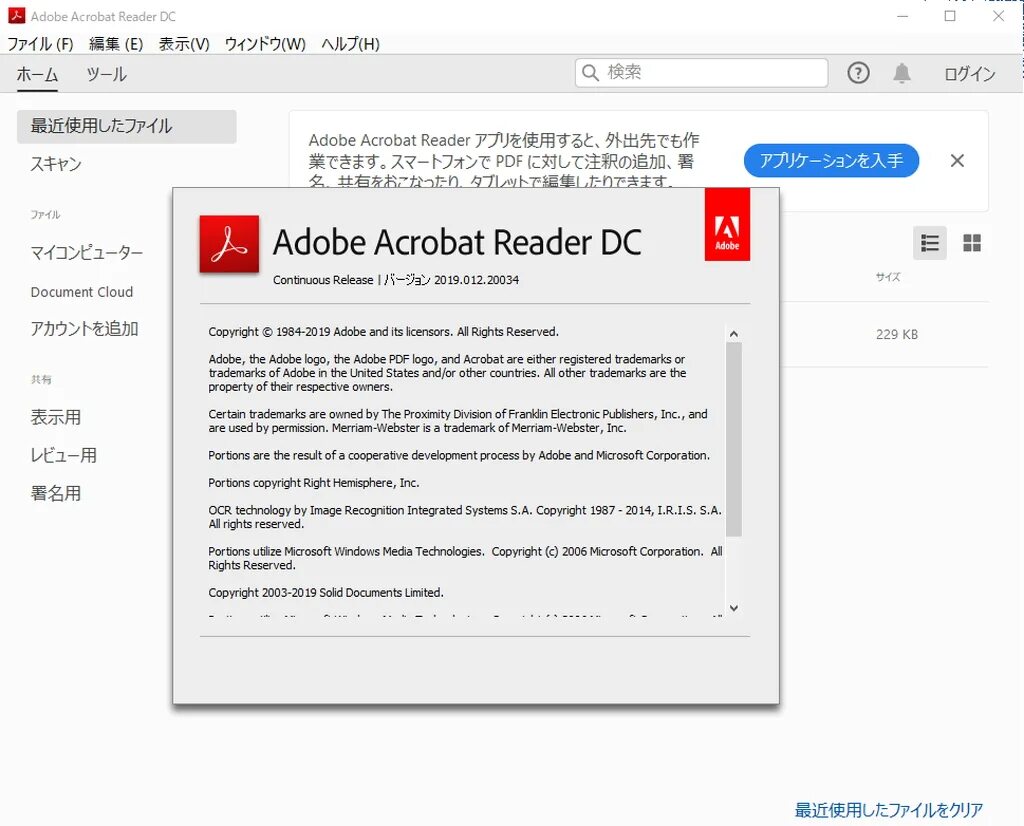Image resolution: width=1024 pixels, height=826 pixels.
Task: Open the ファイル (F) menu
Action: pos(40,44)
